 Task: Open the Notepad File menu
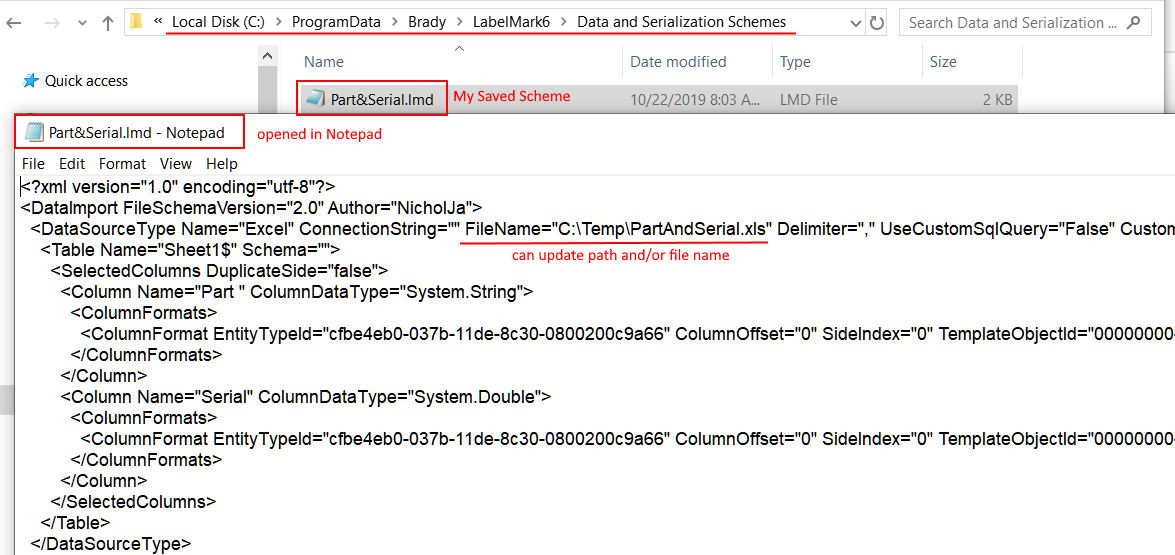tap(33, 163)
